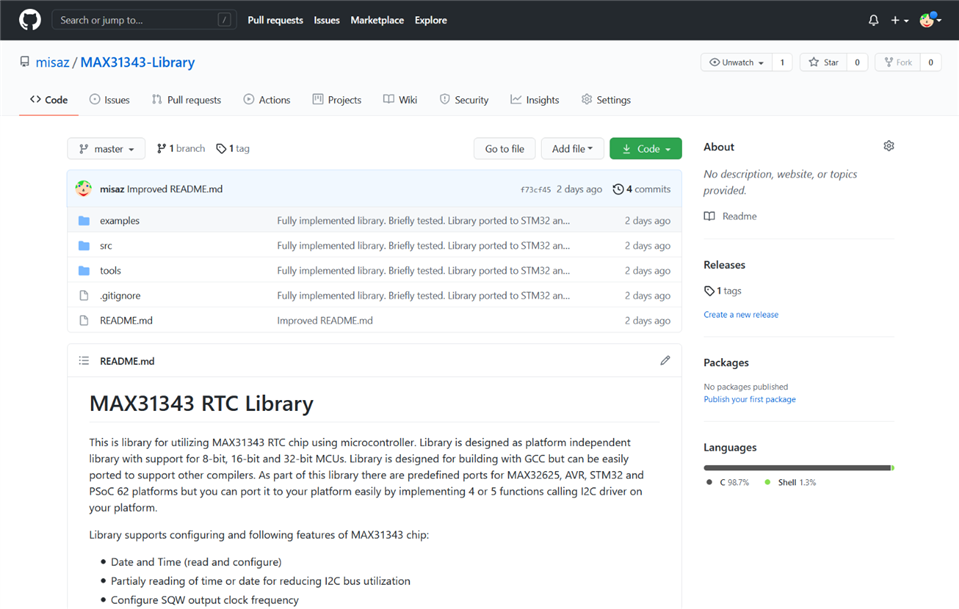Open the user profile avatar menu
Screen dimensions: 959x609
pos(929,20)
